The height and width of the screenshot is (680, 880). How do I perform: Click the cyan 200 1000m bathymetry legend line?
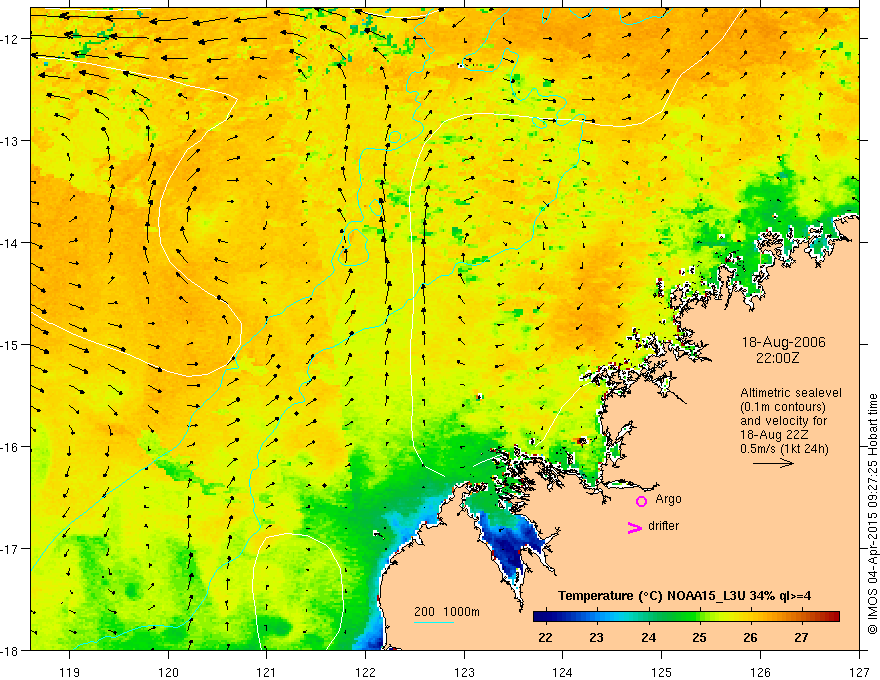[434, 622]
